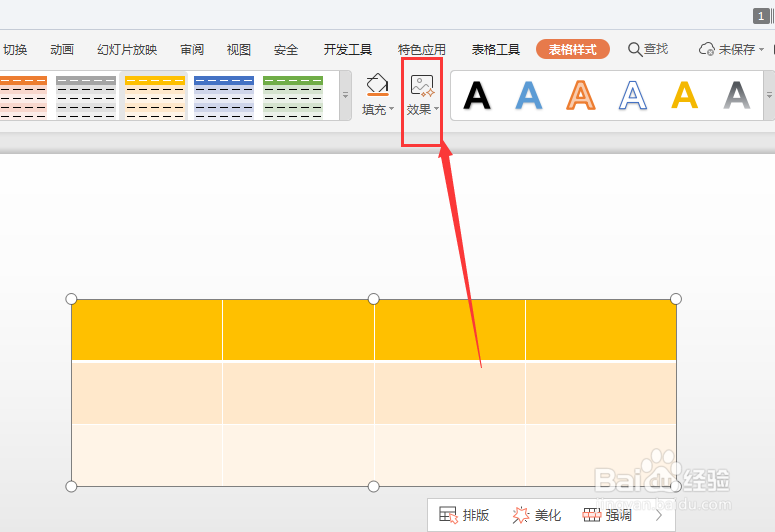The height and width of the screenshot is (532, 775).
Task: Click the first yellow header cell
Action: pos(147,330)
